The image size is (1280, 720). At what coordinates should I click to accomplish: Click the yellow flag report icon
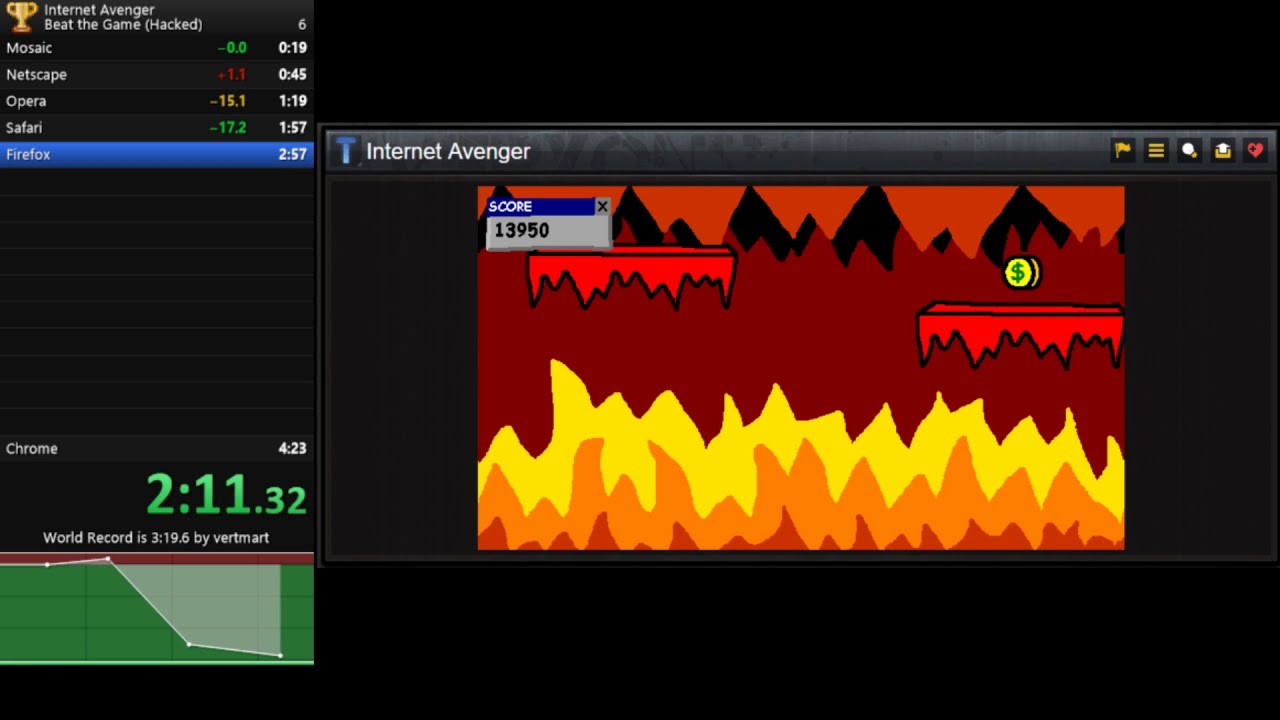[1122, 150]
